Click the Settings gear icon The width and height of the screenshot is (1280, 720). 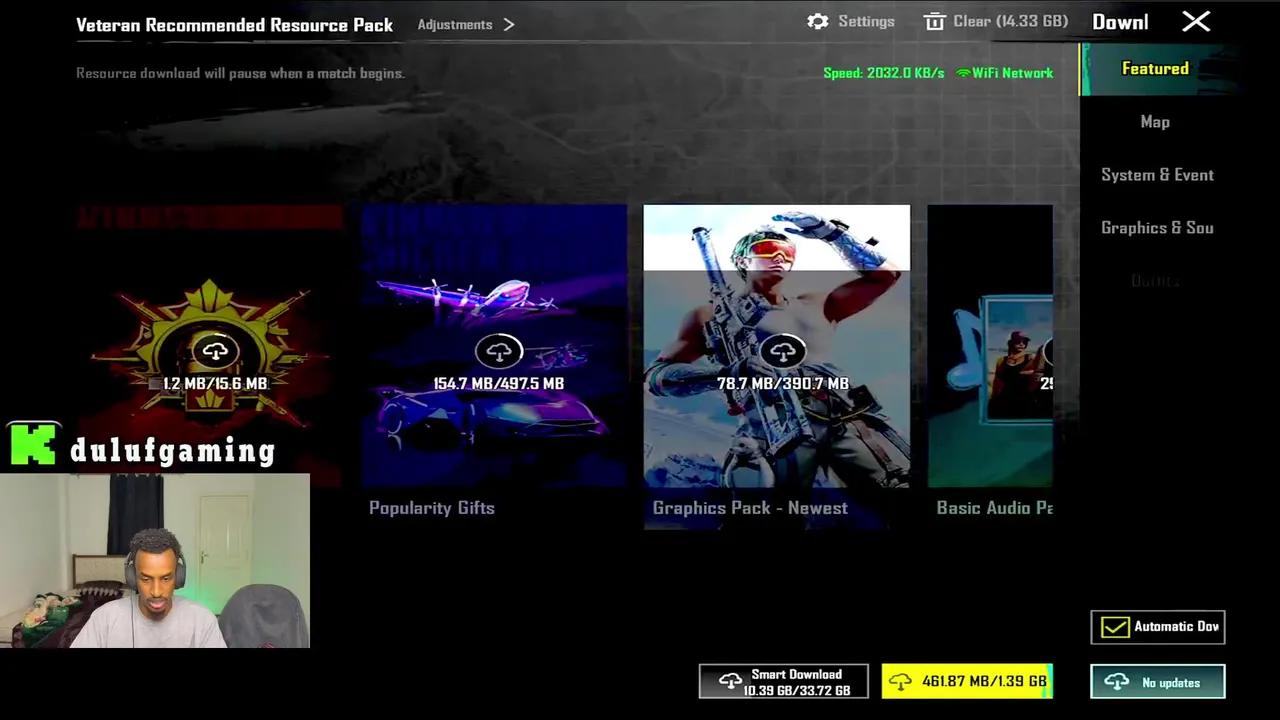(x=818, y=21)
